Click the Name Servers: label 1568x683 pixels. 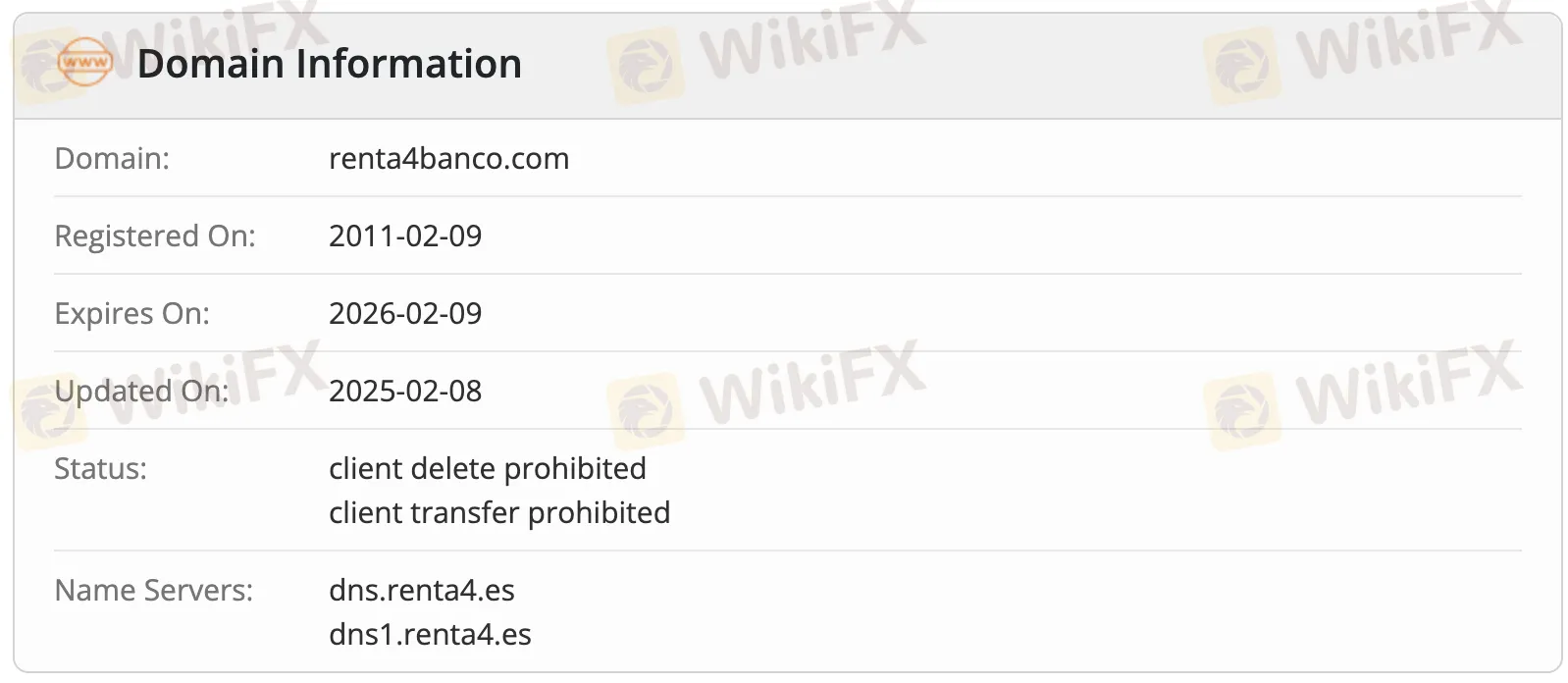point(153,590)
